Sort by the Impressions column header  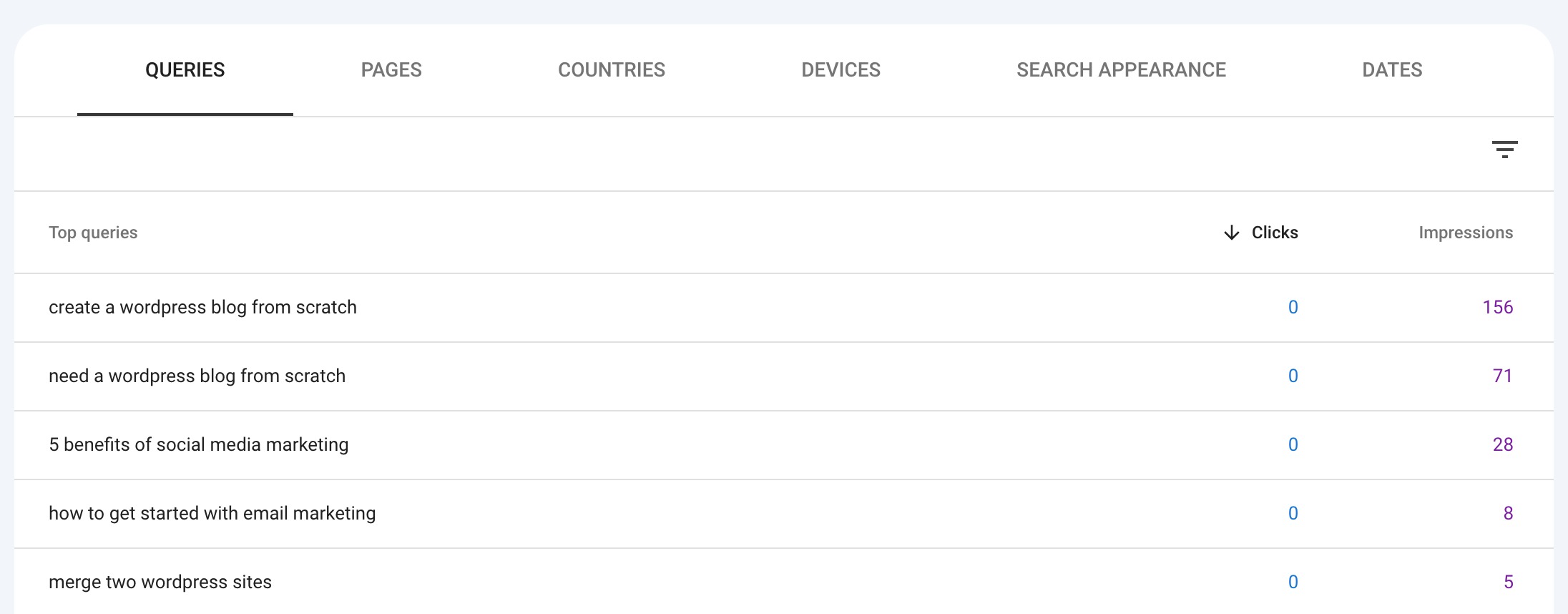coord(1466,232)
